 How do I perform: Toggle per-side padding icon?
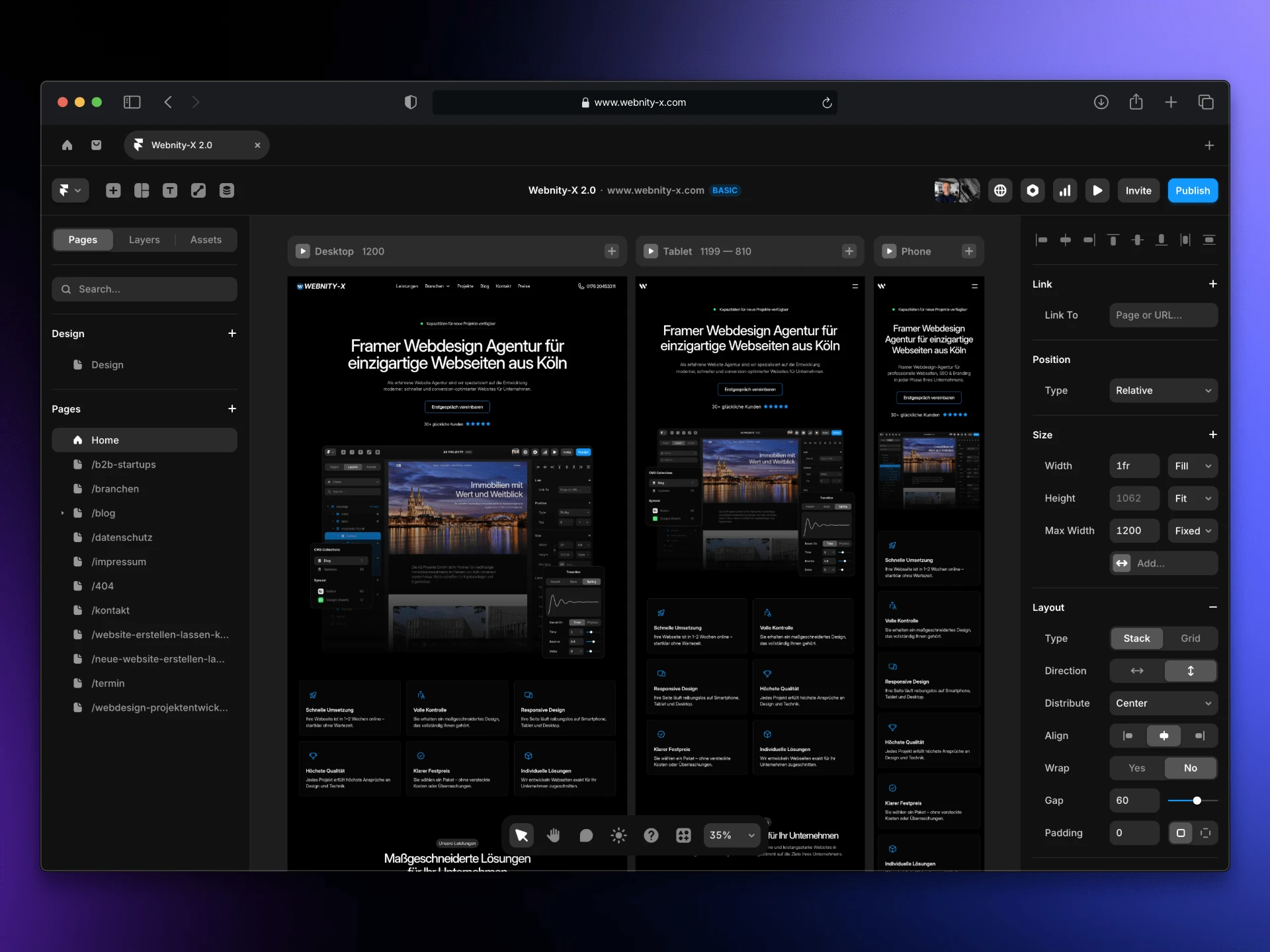[1206, 832]
